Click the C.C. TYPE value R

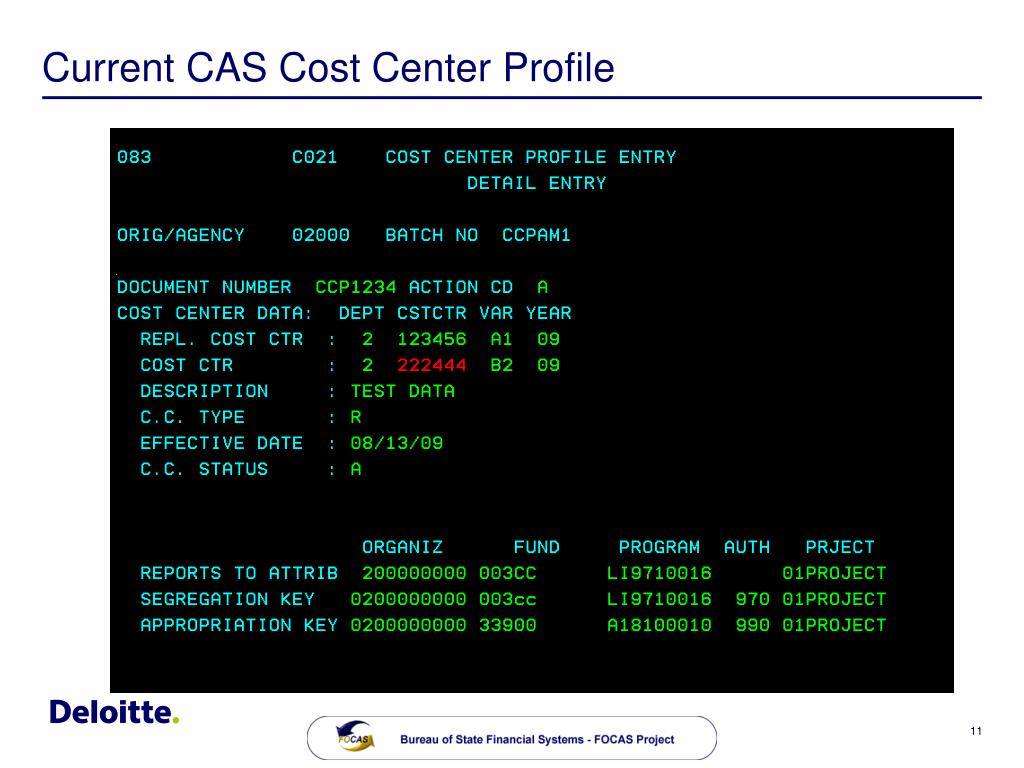tap(356, 417)
